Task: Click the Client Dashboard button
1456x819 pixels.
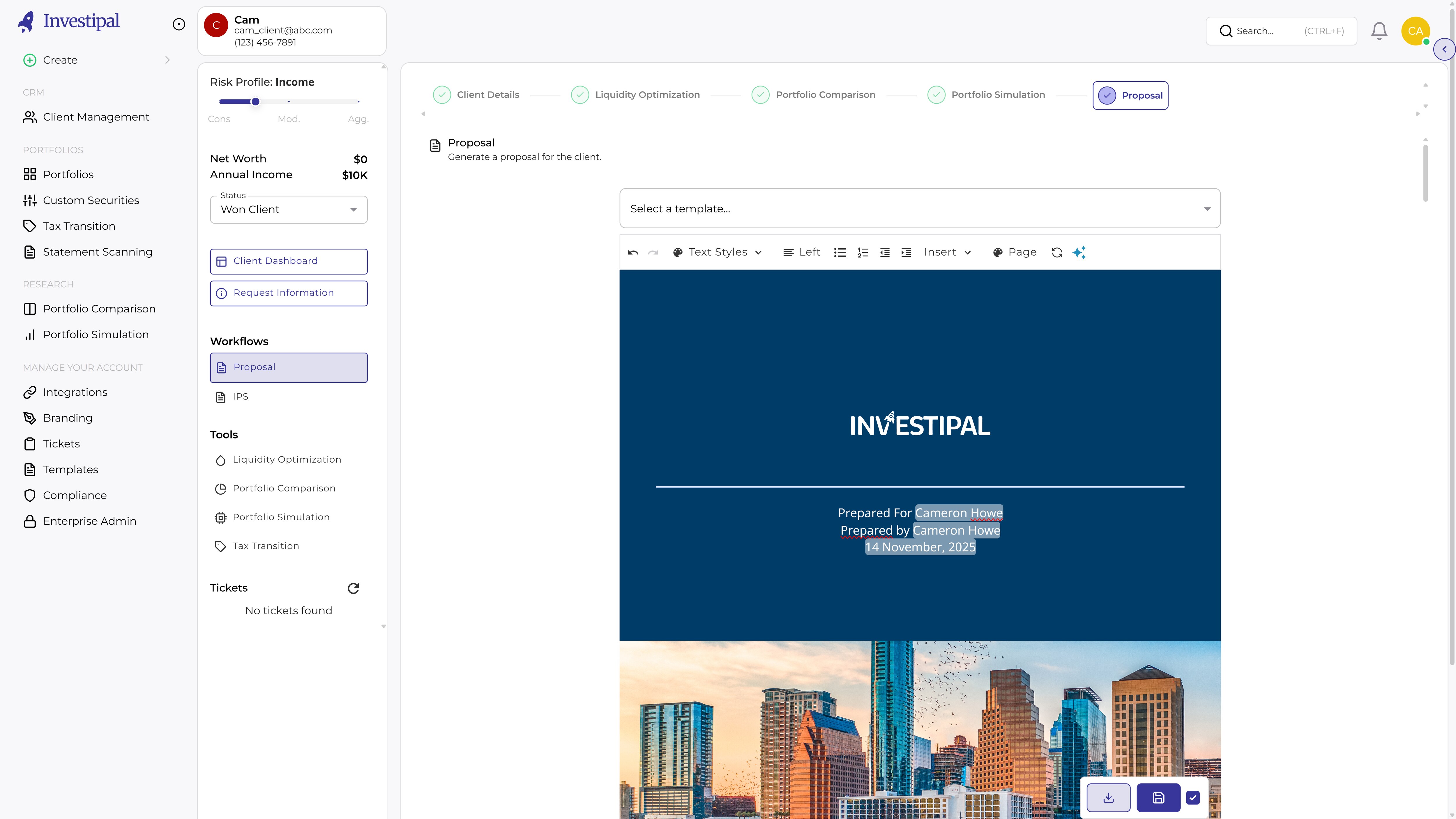Action: pos(289,261)
